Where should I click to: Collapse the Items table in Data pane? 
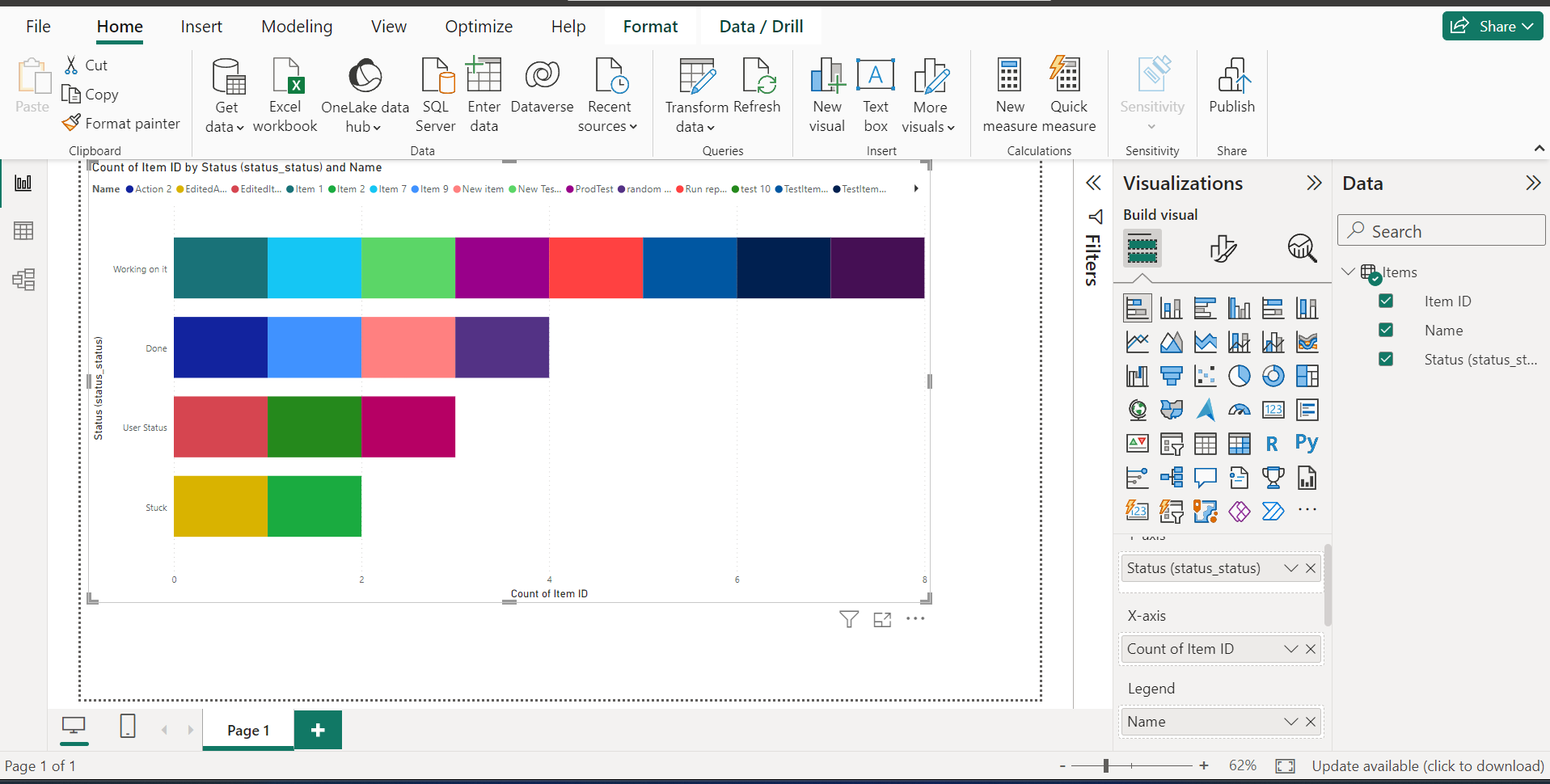1348,272
